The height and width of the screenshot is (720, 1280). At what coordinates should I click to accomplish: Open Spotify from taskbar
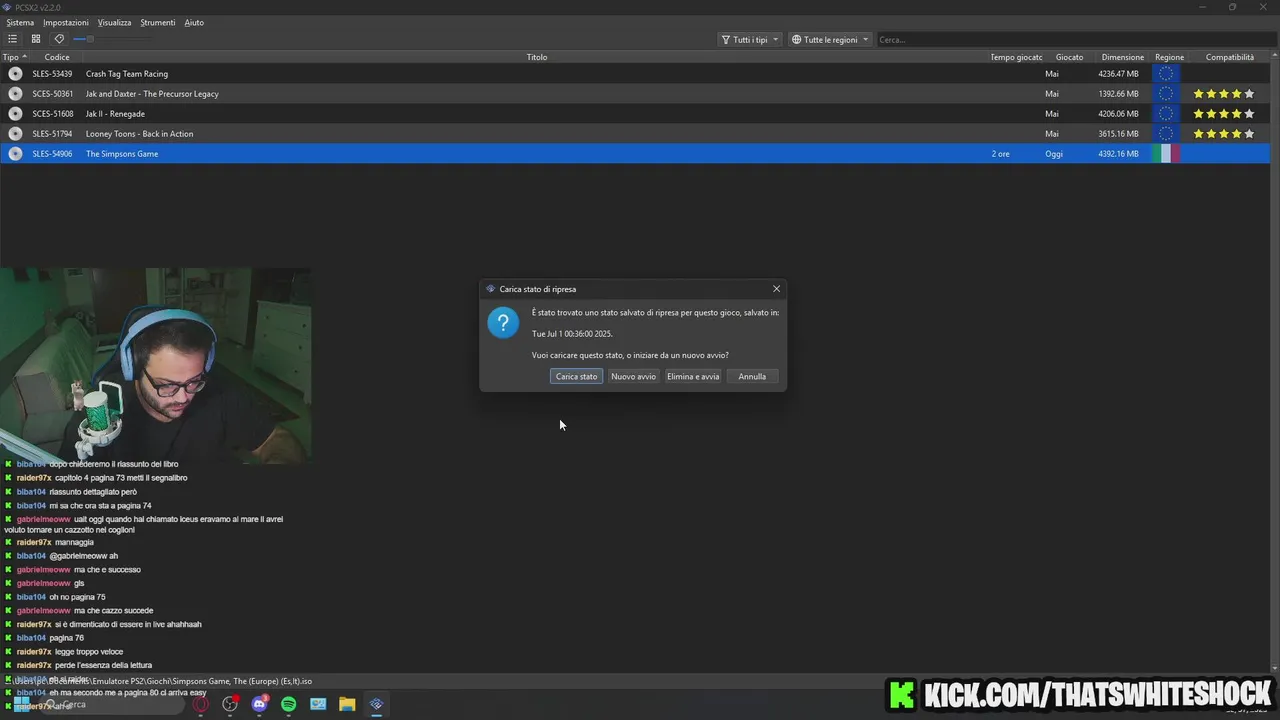[289, 704]
